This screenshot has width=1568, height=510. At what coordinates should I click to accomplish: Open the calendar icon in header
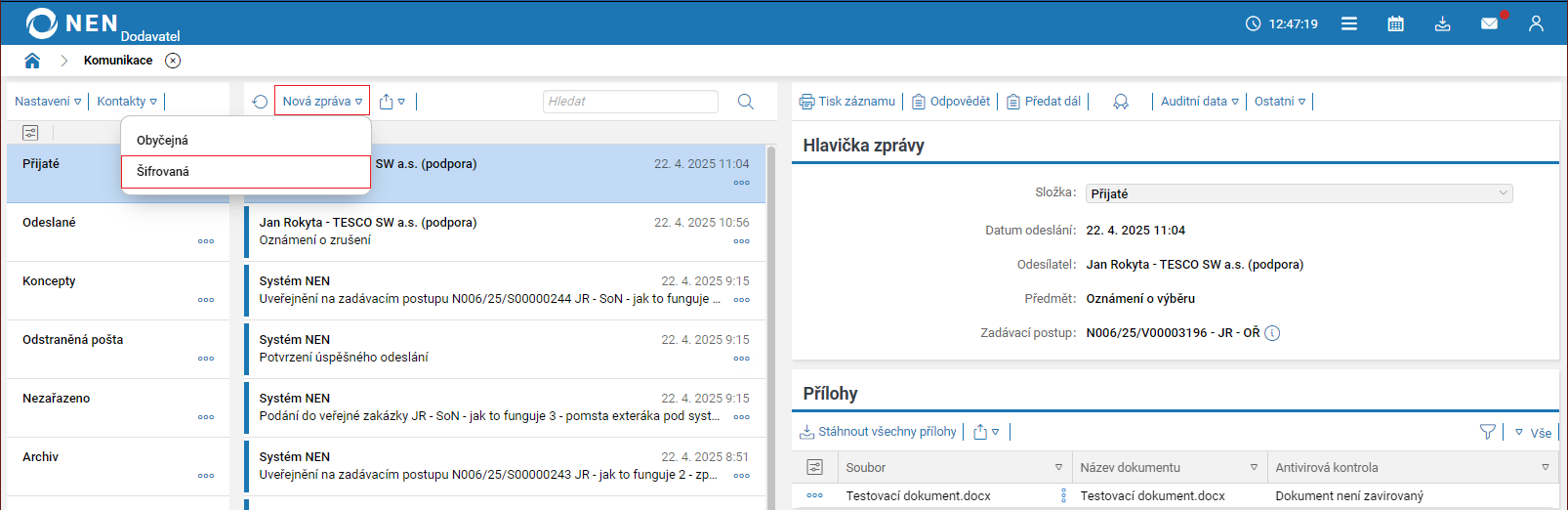click(1396, 23)
